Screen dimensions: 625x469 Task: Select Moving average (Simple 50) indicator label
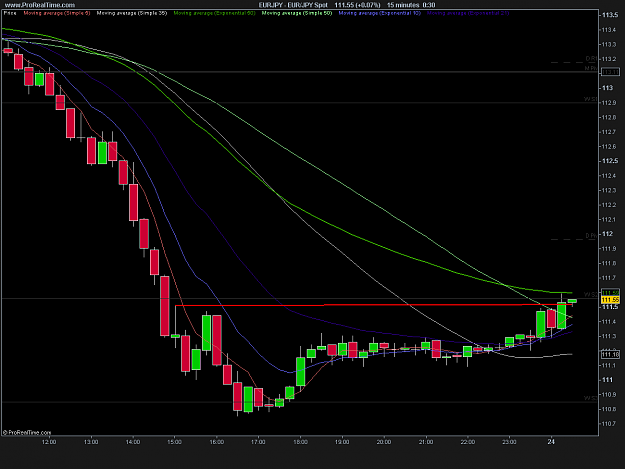click(x=297, y=13)
